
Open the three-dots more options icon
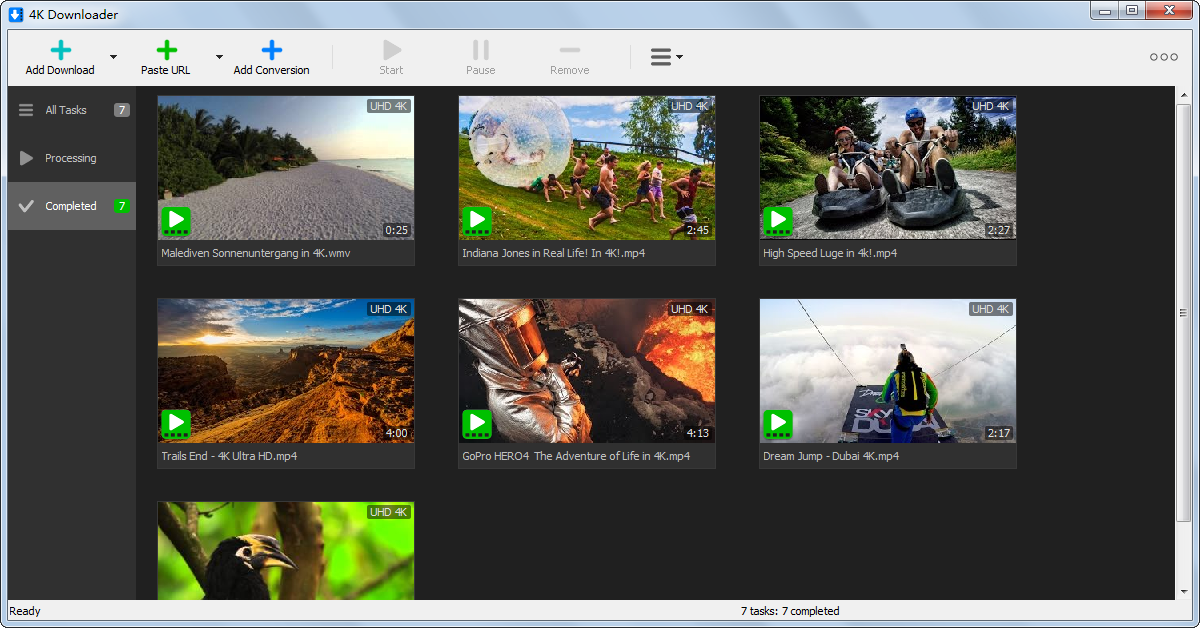coord(1164,57)
